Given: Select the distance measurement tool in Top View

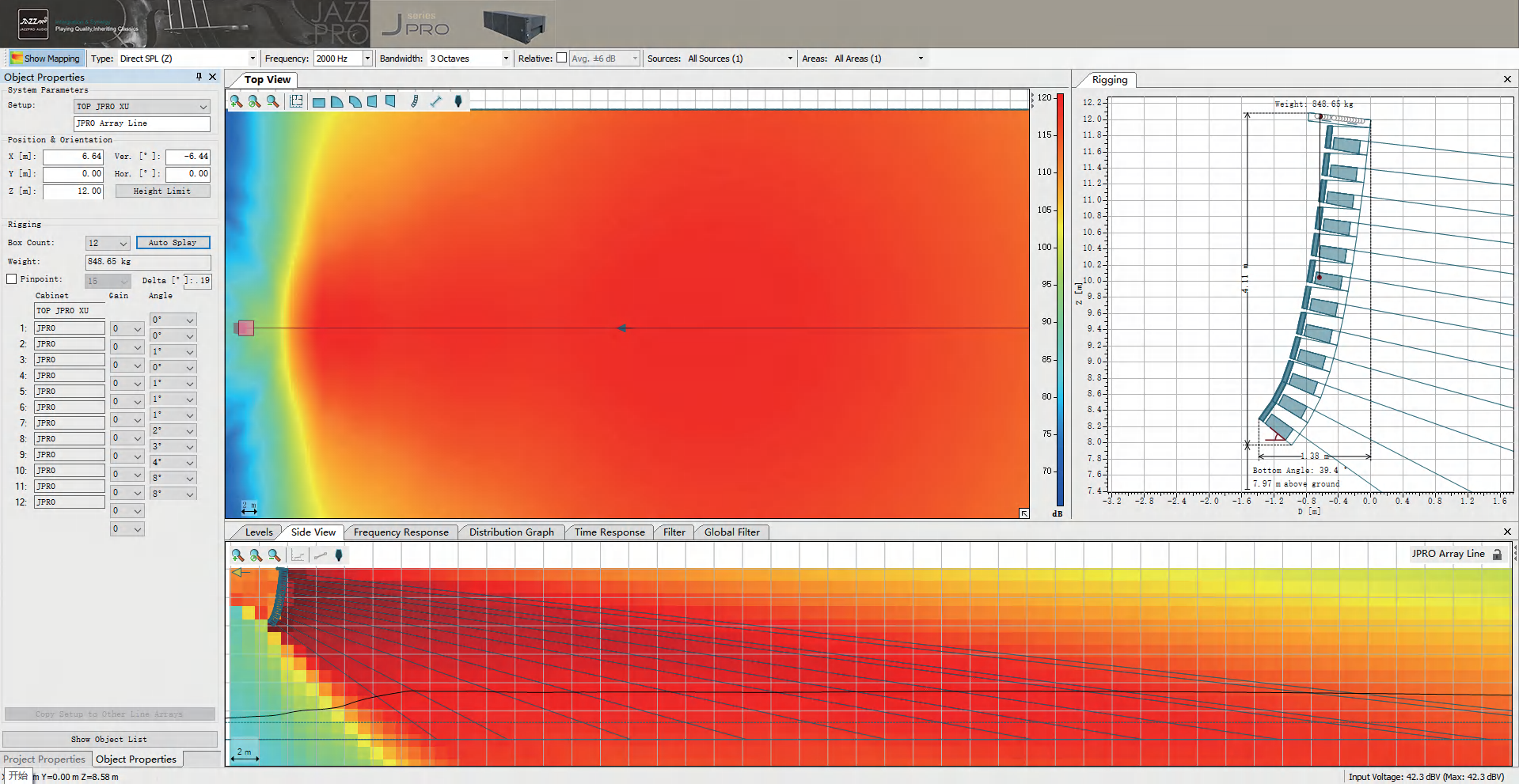Looking at the screenshot, I should tap(435, 101).
